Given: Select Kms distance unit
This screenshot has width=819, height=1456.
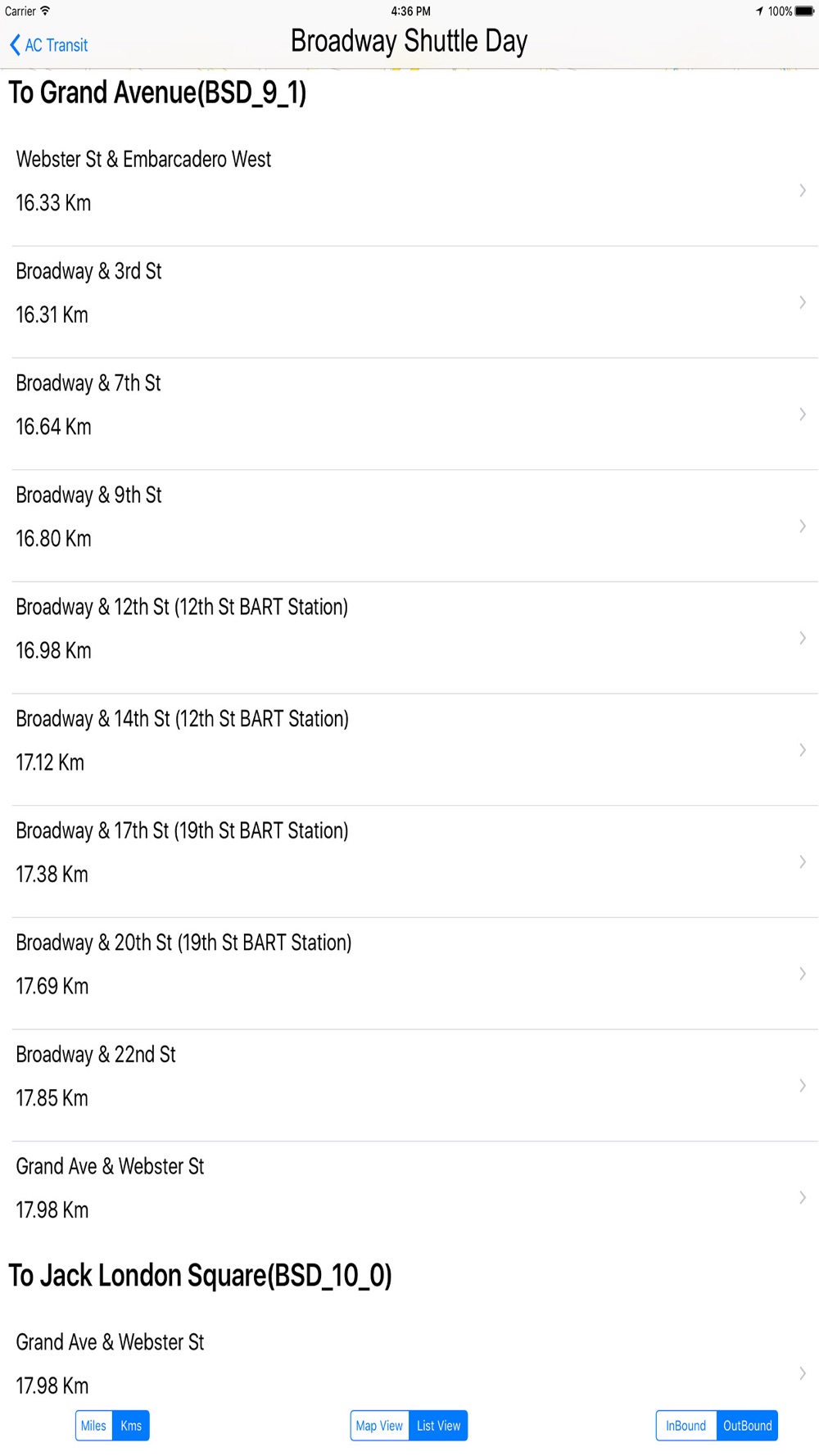Looking at the screenshot, I should click(131, 1426).
